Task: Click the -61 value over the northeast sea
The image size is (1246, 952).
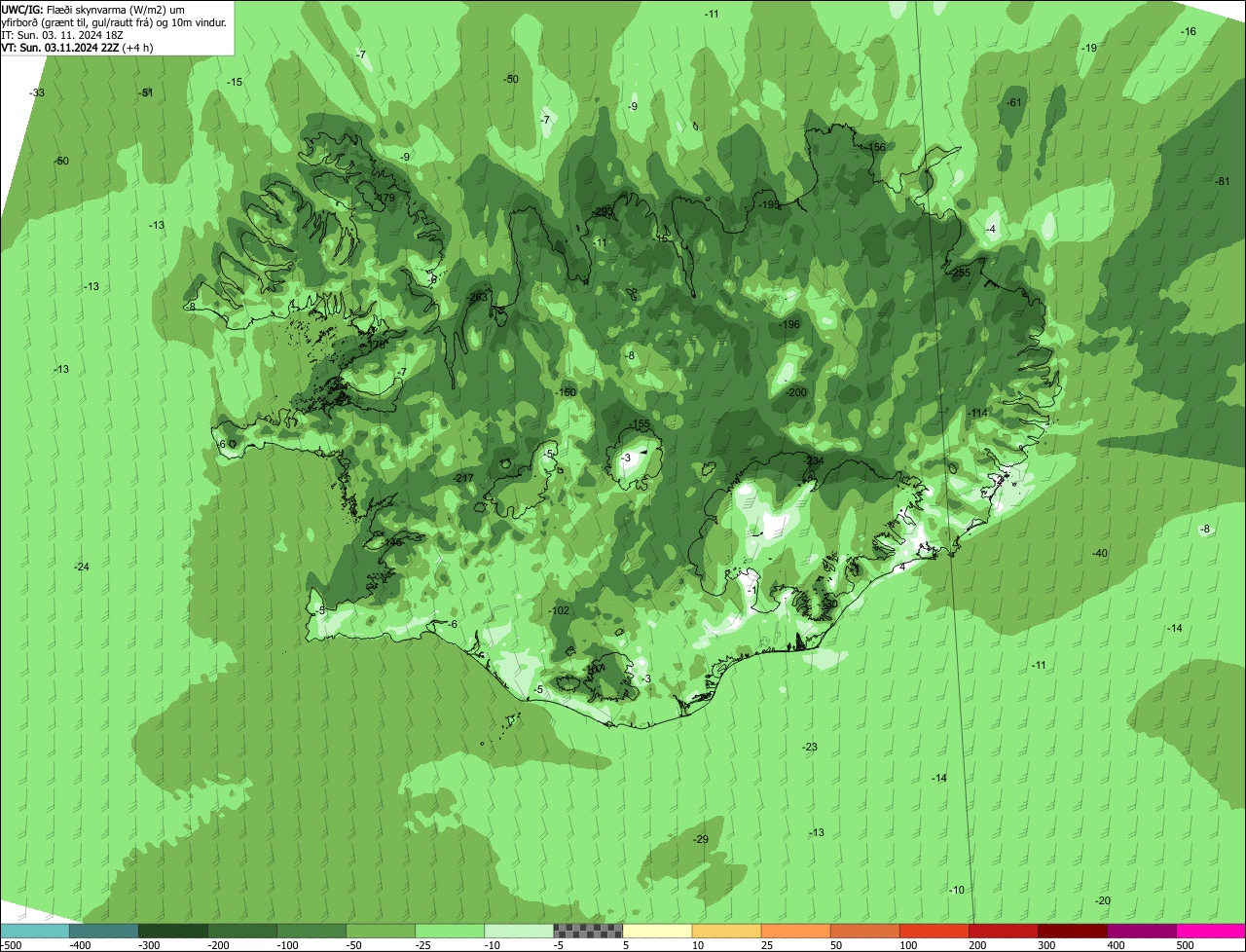Action: coord(1014,102)
